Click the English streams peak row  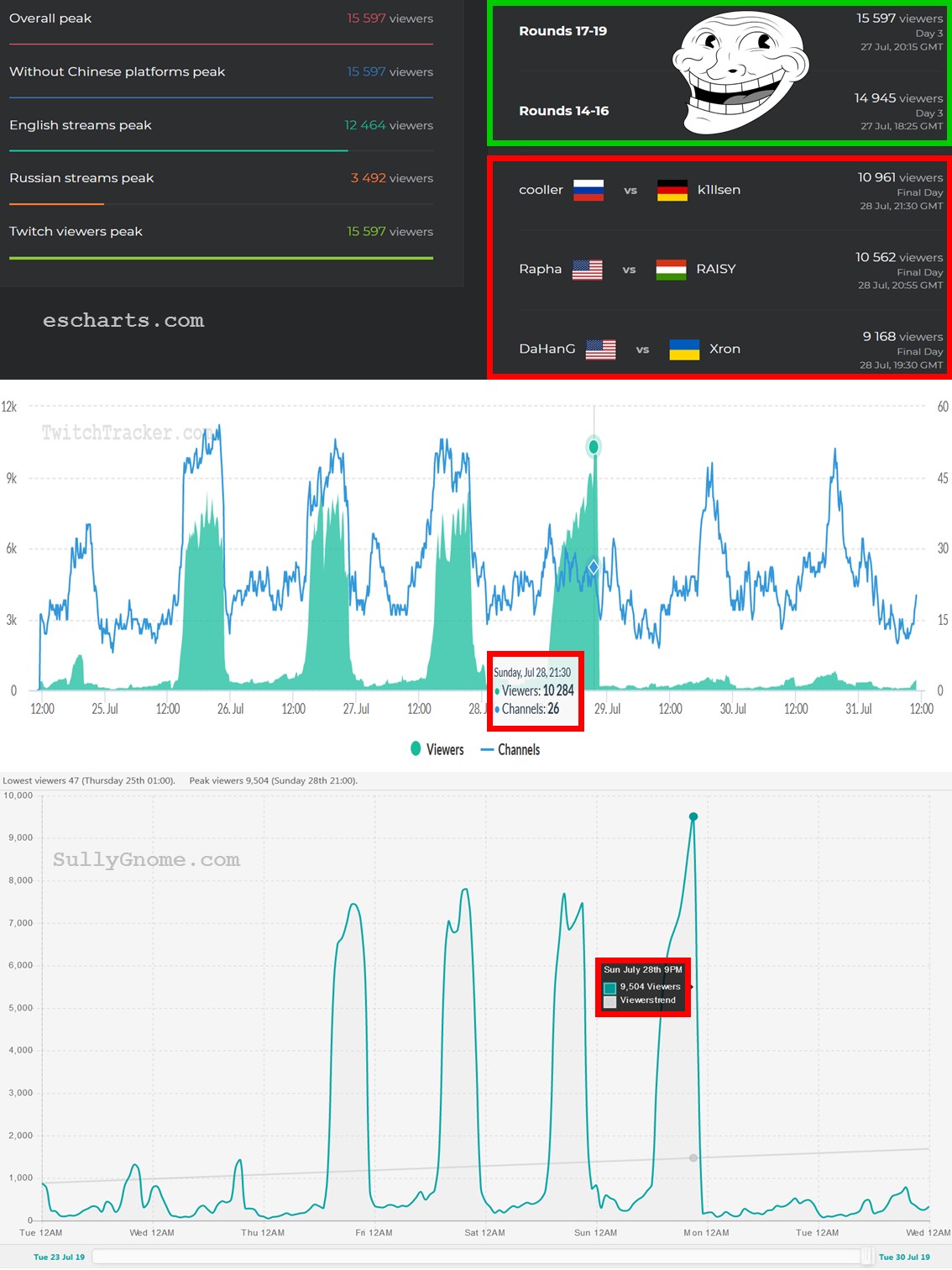[221, 125]
